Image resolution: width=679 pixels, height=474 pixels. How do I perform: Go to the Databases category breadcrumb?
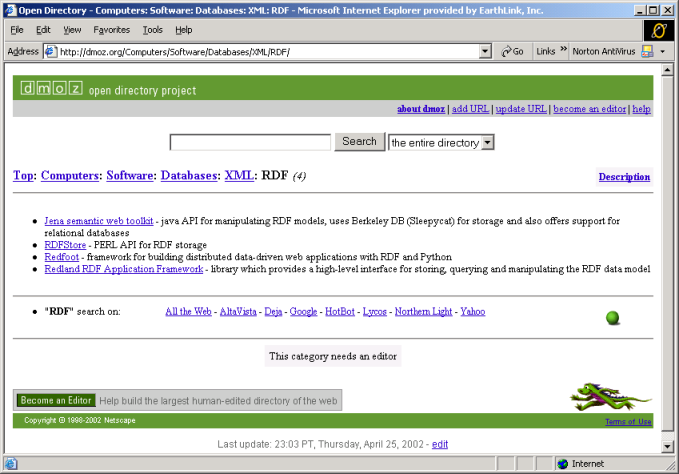(x=189, y=175)
